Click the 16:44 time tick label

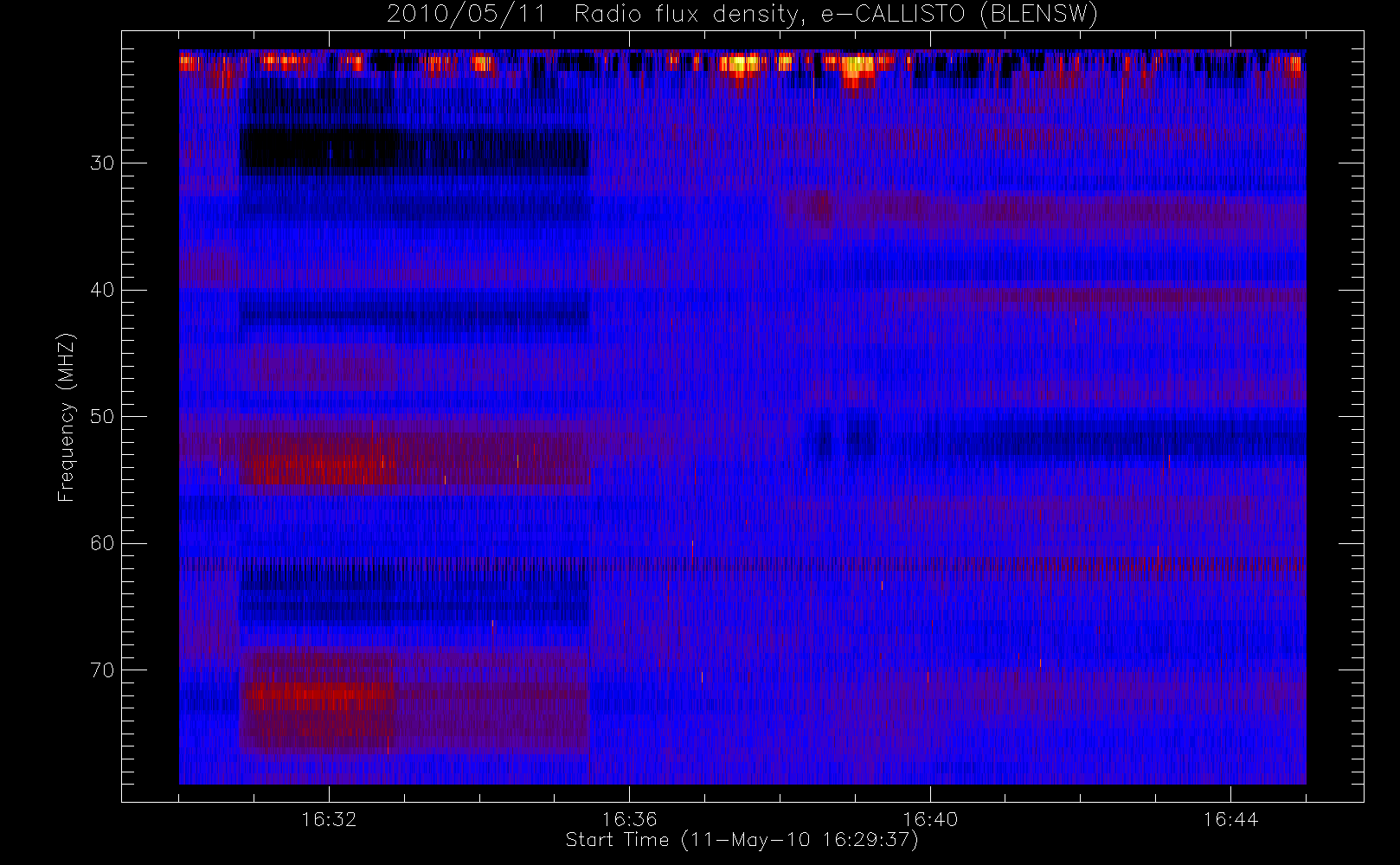tap(1230, 819)
